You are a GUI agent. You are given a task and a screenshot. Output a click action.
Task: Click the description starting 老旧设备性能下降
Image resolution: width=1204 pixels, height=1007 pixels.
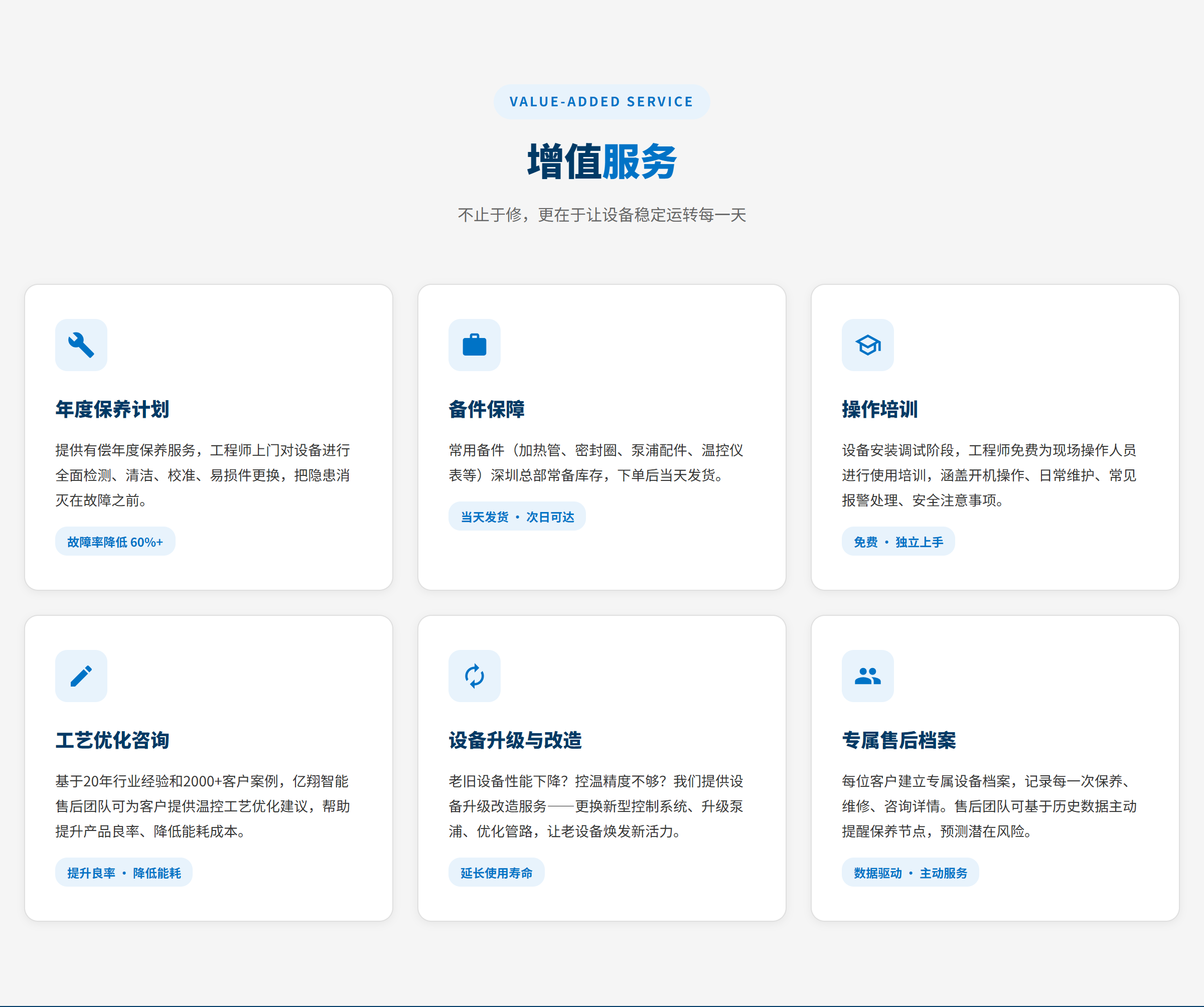point(596,806)
